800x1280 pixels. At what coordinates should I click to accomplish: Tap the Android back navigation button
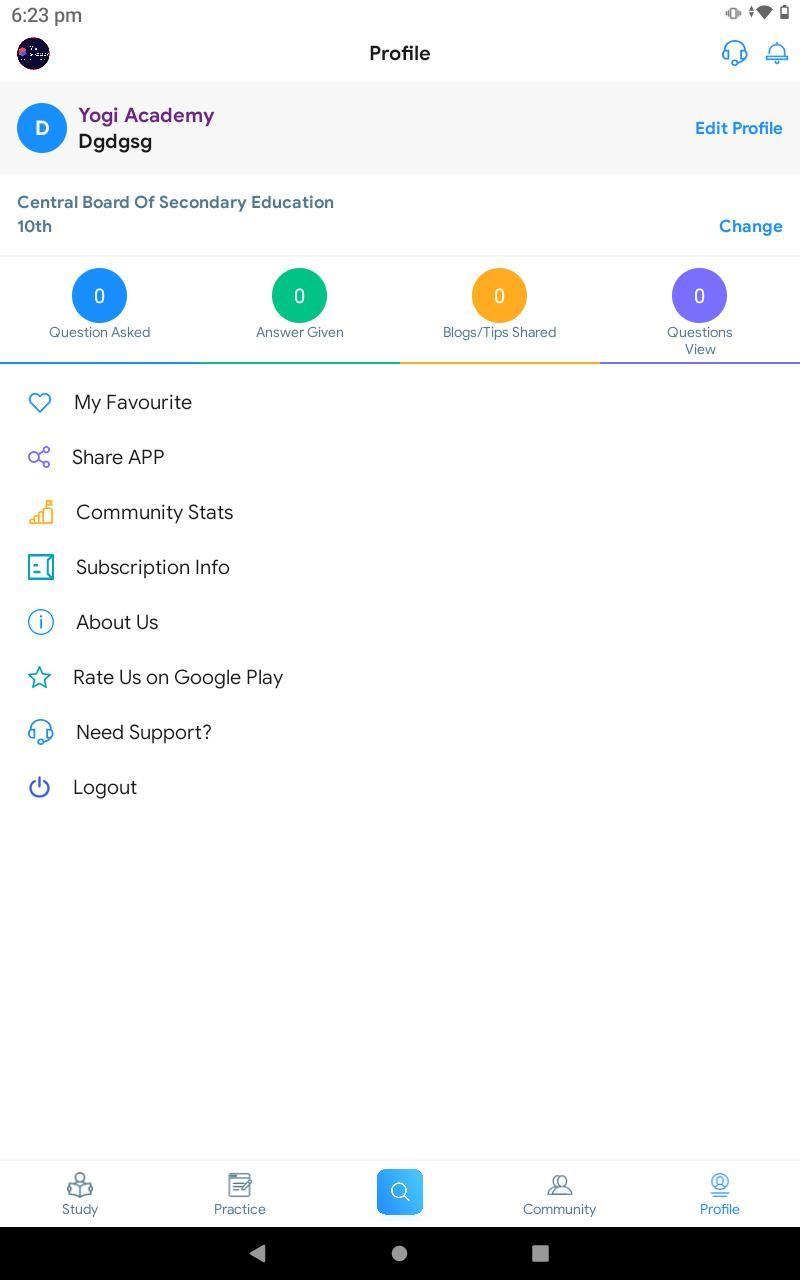(x=257, y=1253)
